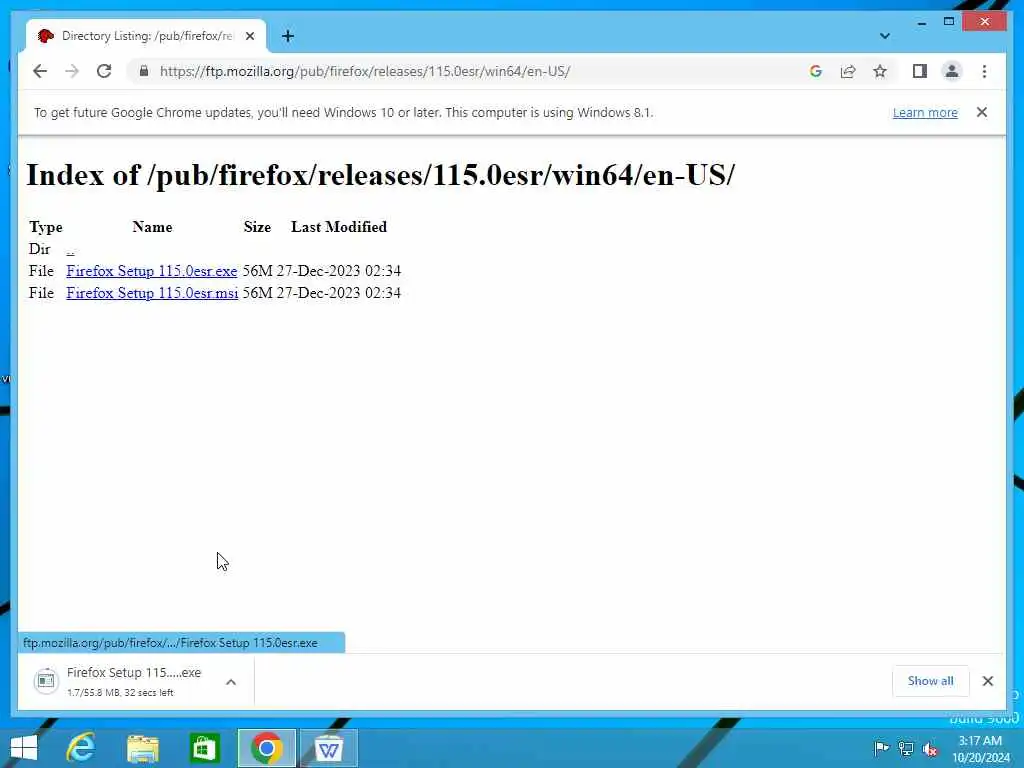This screenshot has height=768, width=1024.
Task: Expand the download options chevron
Action: click(x=231, y=682)
